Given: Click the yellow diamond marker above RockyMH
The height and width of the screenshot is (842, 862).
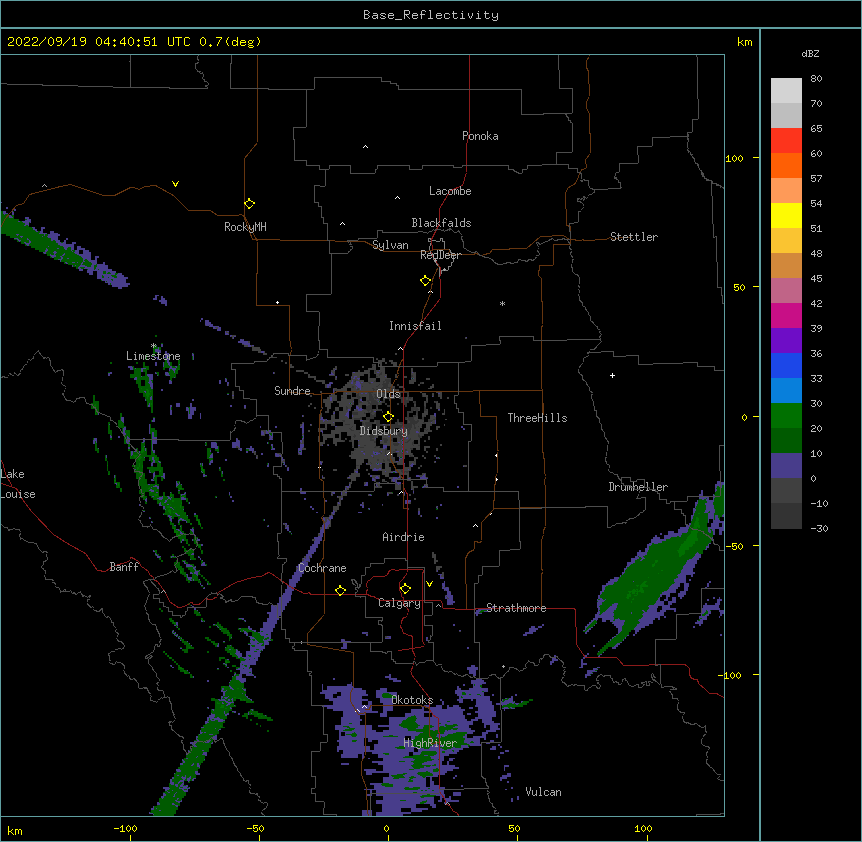Looking at the screenshot, I should pyautogui.click(x=250, y=204).
